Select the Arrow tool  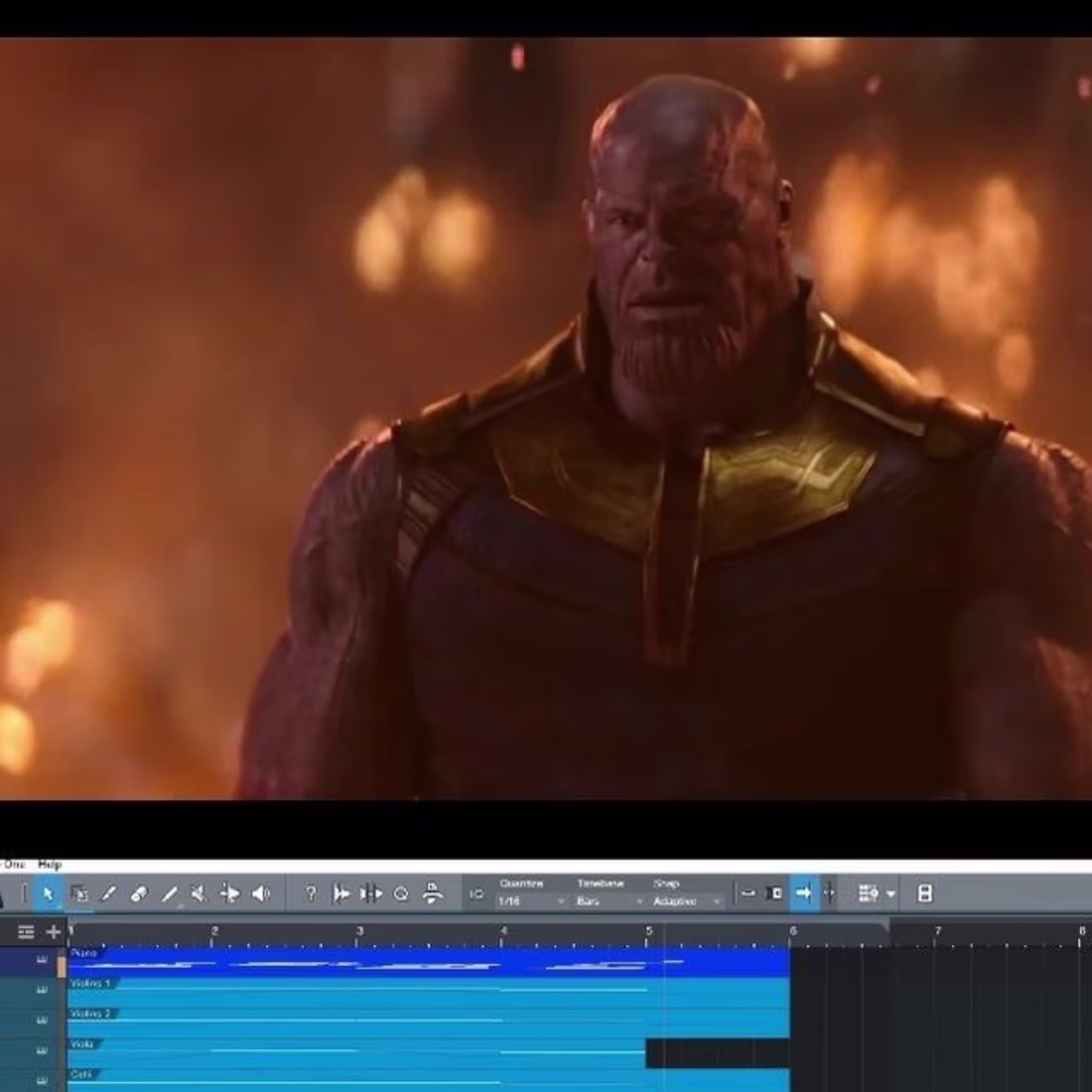[47, 893]
